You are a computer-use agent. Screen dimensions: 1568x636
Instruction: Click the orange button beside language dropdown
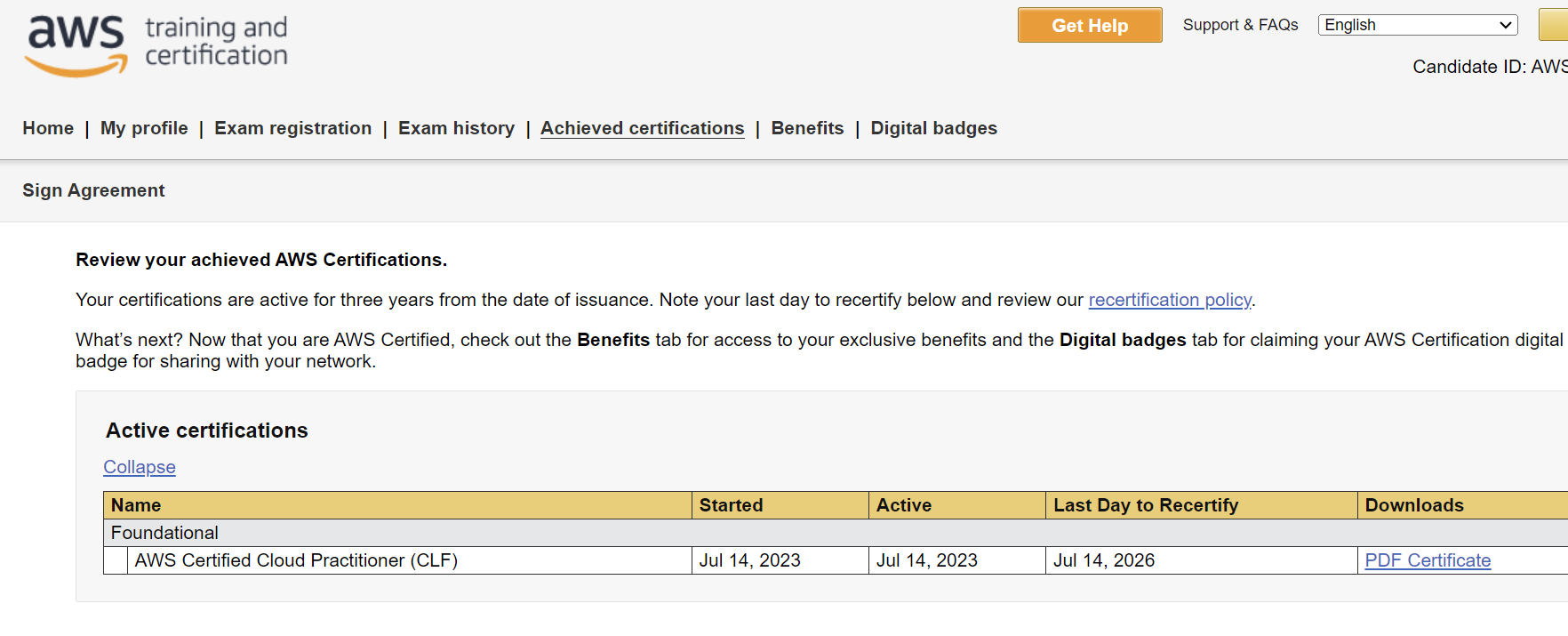tap(1554, 25)
